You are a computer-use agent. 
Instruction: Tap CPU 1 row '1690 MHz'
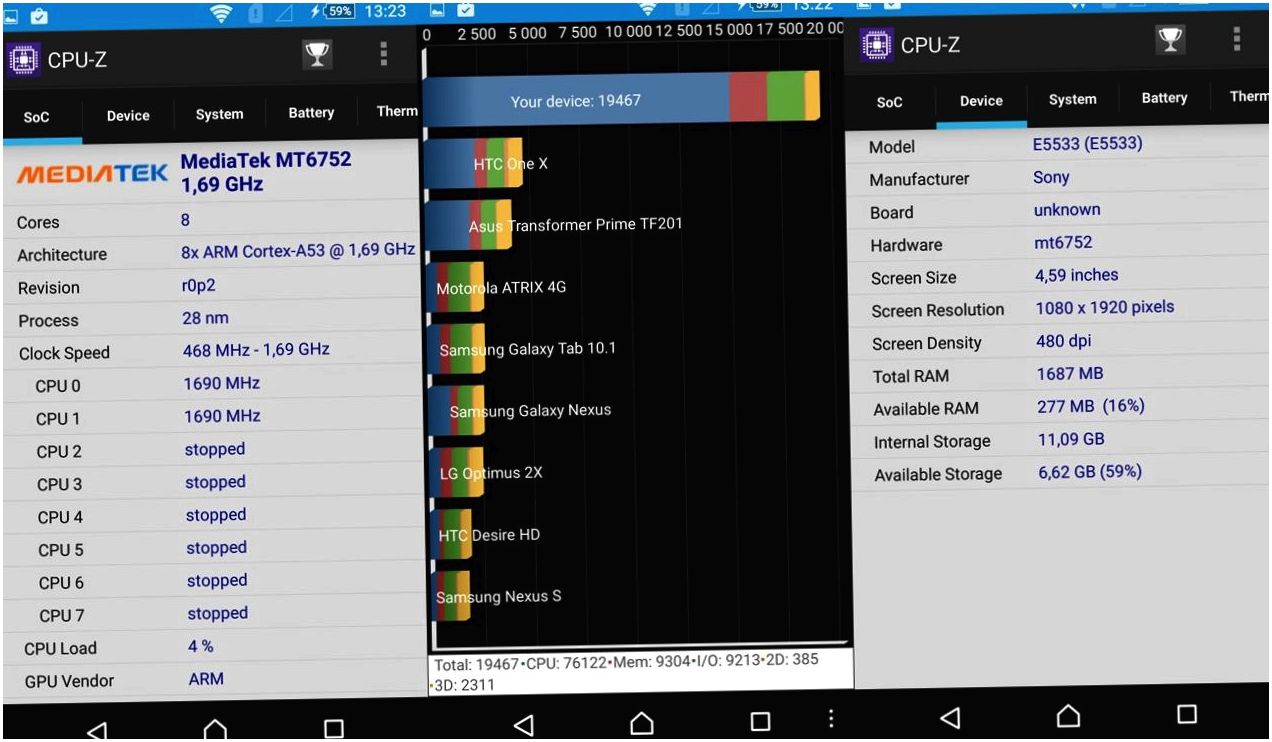point(222,416)
